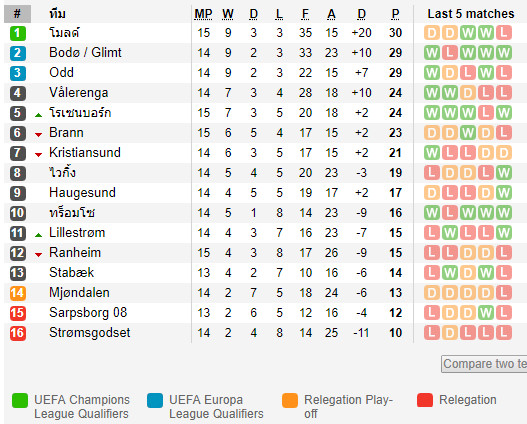Click the blue rank 2 badge

tap(17, 53)
